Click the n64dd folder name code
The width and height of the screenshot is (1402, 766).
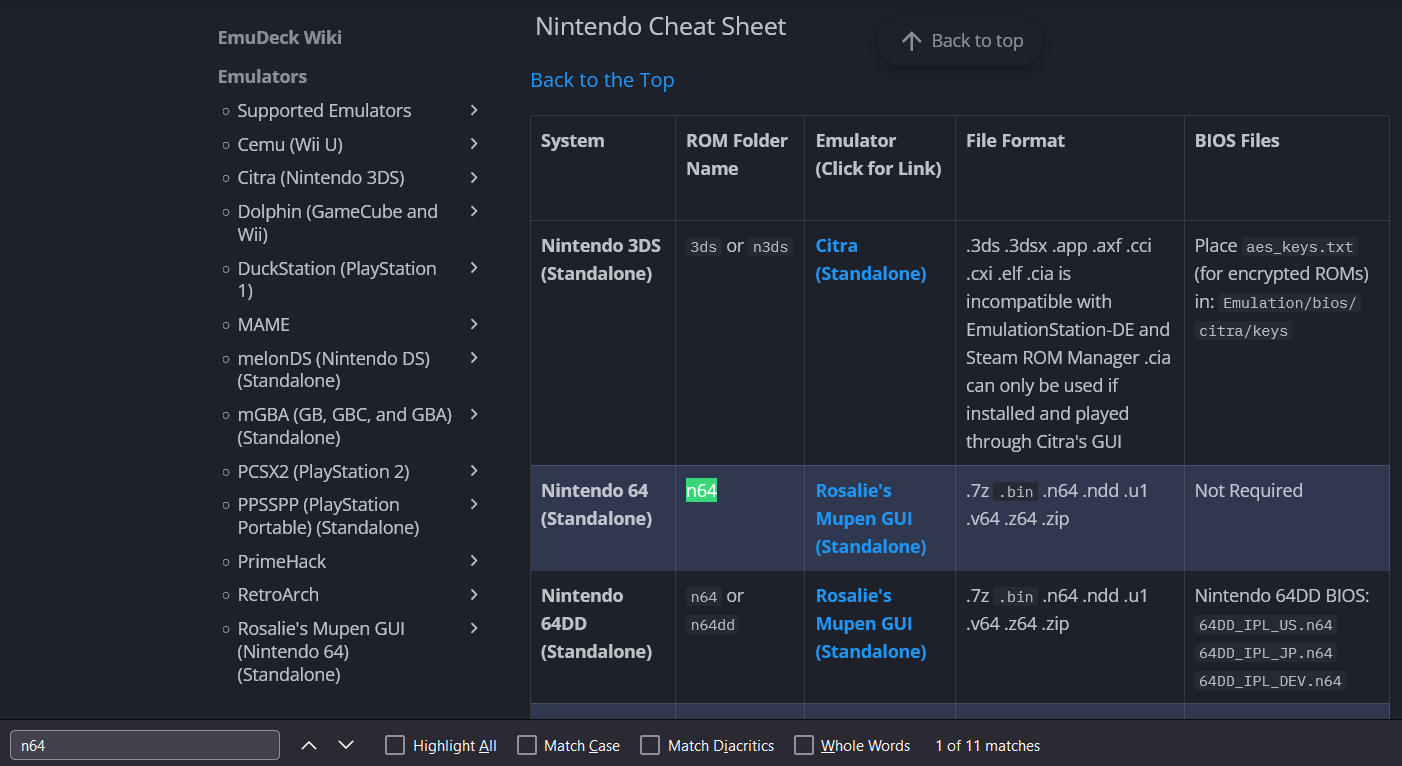[712, 625]
